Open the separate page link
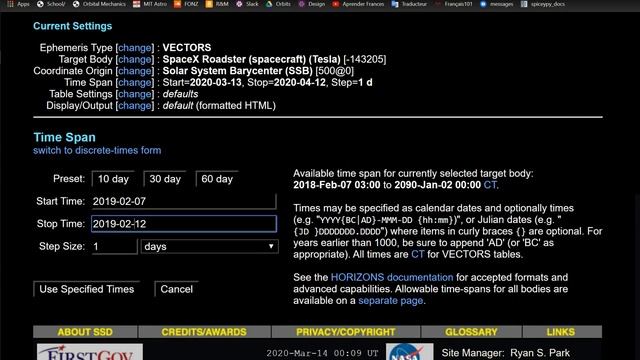 [391, 301]
